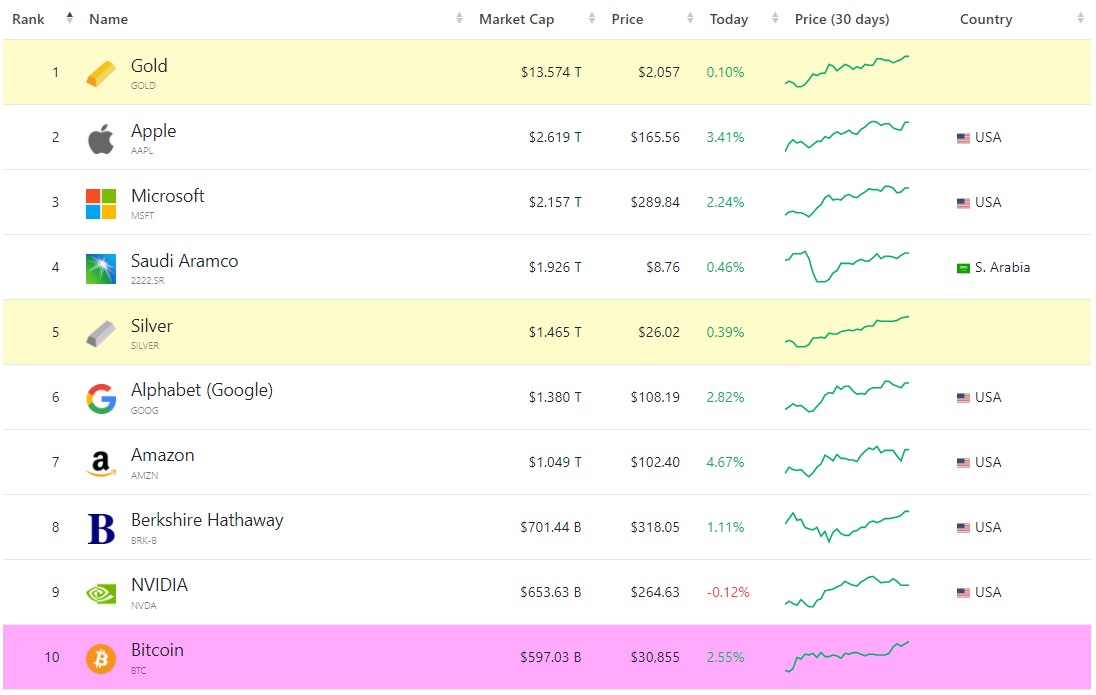Screen dimensions: 1096x695
Task: Open the Alphabet (Google) link
Action: pos(202,390)
